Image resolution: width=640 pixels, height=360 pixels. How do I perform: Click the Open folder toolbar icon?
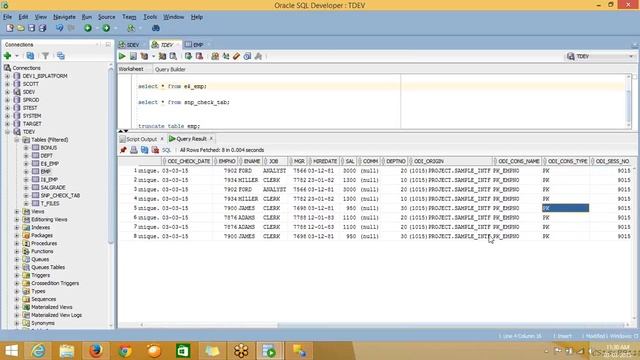coord(20,28)
